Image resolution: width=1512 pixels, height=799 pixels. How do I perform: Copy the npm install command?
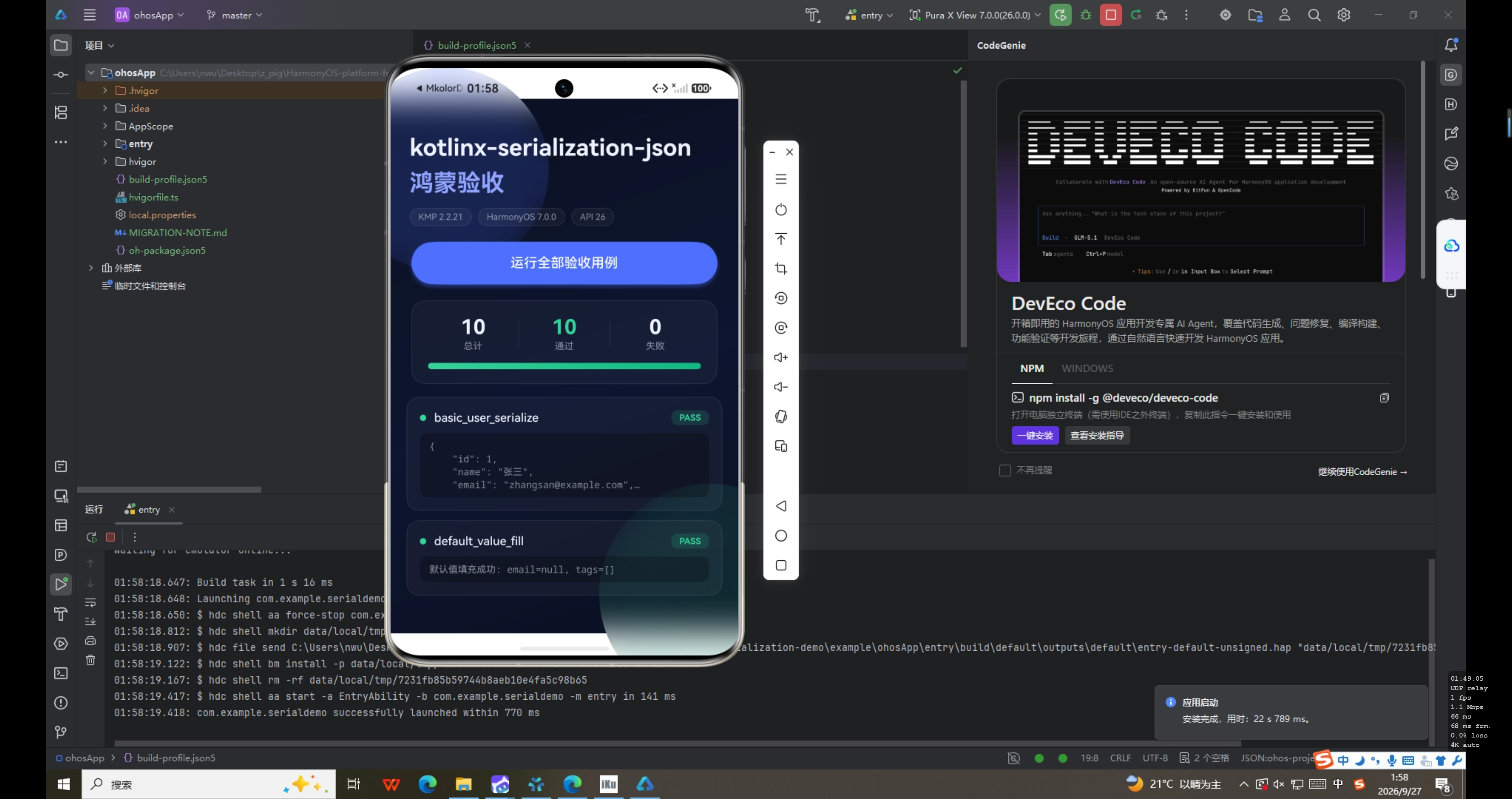1384,398
